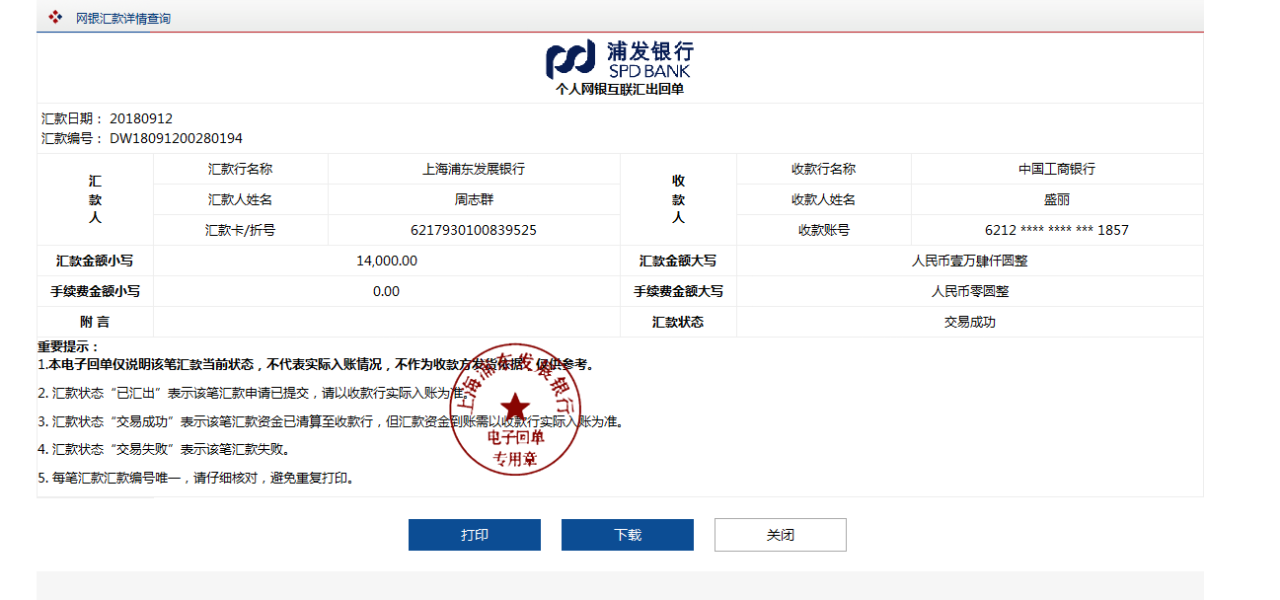
Task: Click the remitter card number 6217930100839525
Action: coord(474,230)
